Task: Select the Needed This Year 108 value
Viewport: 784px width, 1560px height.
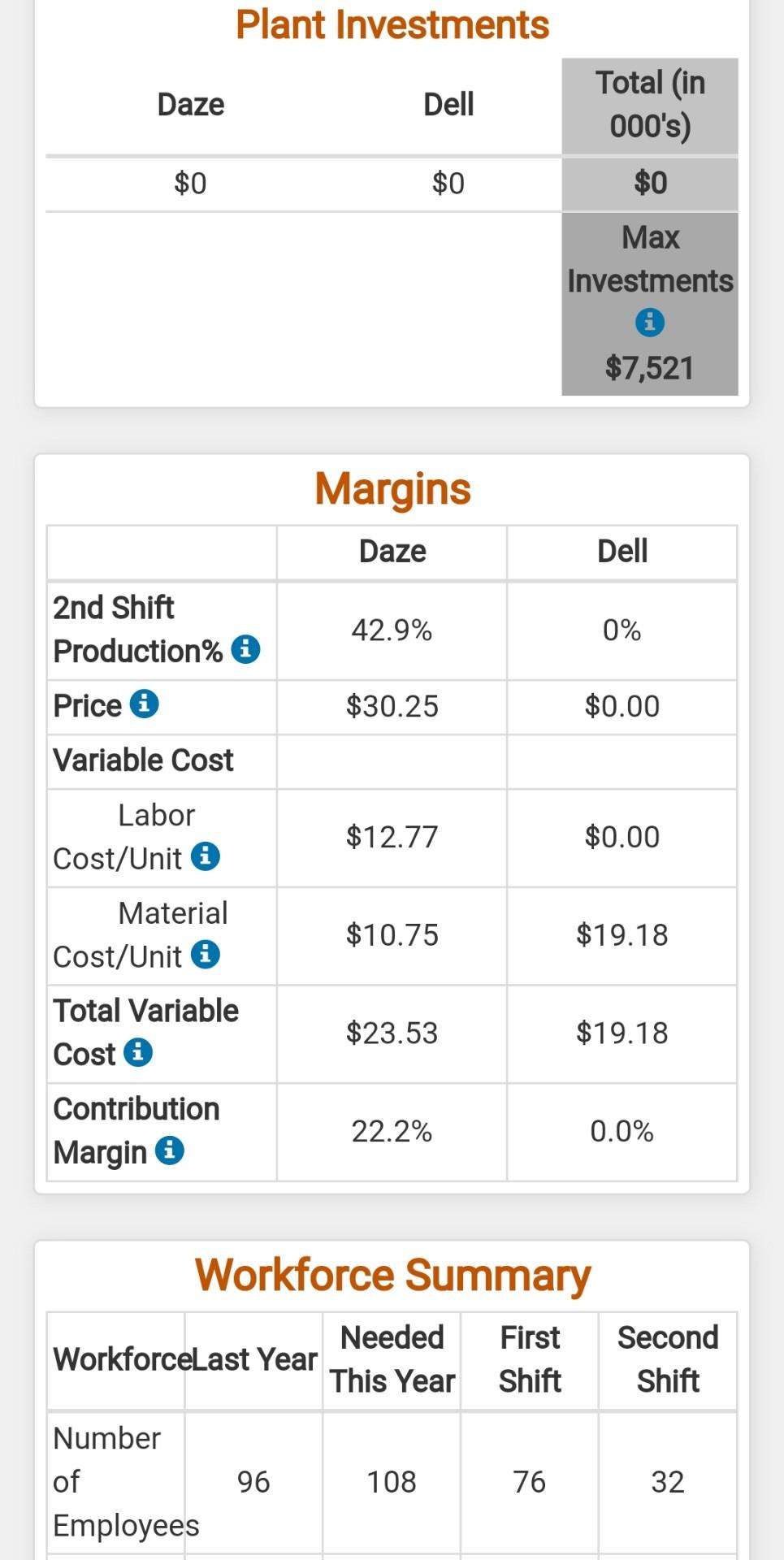Action: [392, 1482]
